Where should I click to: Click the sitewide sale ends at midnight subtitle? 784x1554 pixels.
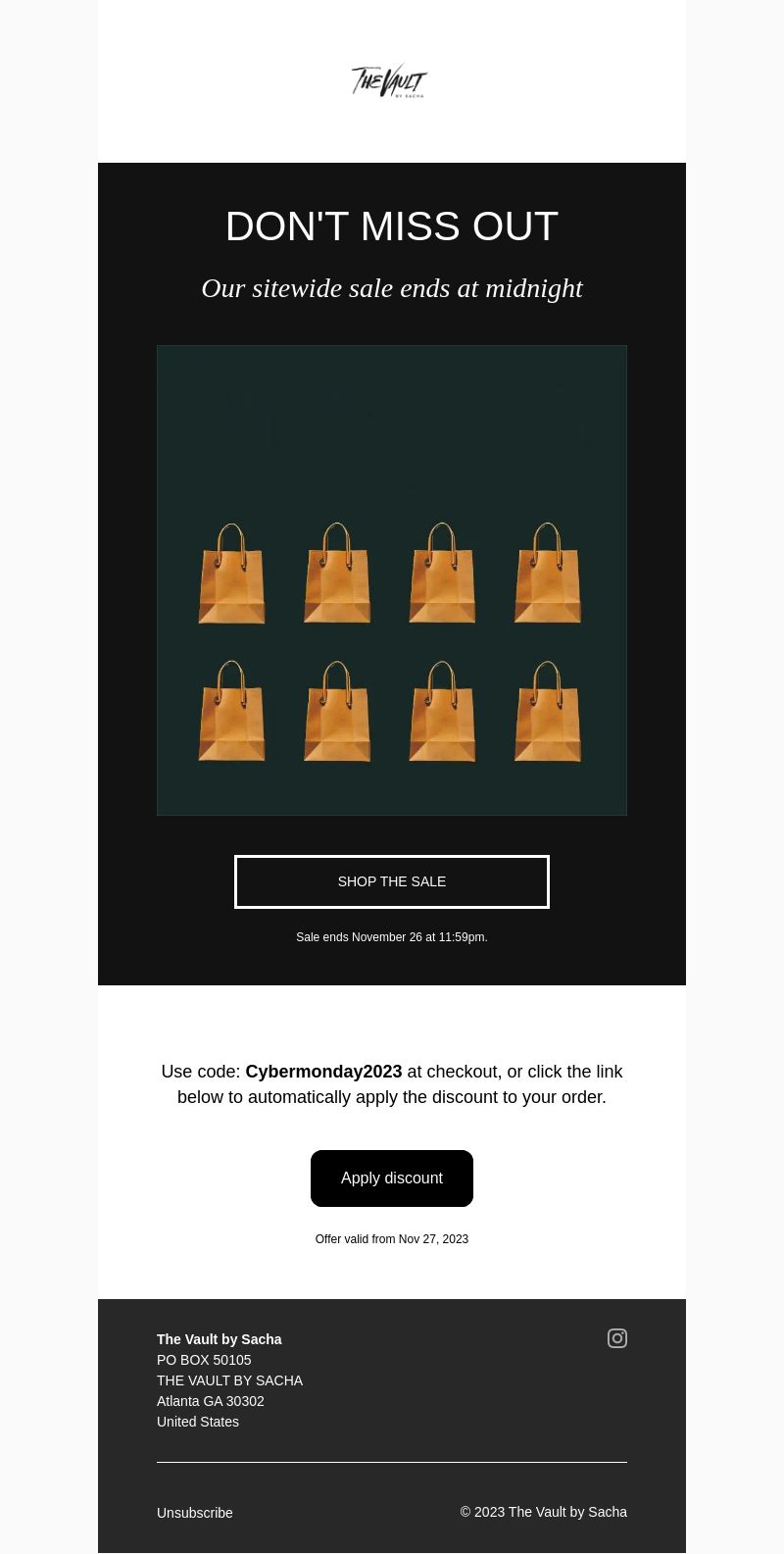[392, 288]
